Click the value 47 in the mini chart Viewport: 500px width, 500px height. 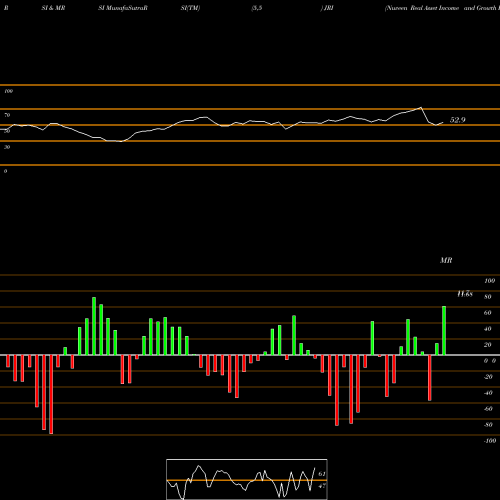click(322, 486)
